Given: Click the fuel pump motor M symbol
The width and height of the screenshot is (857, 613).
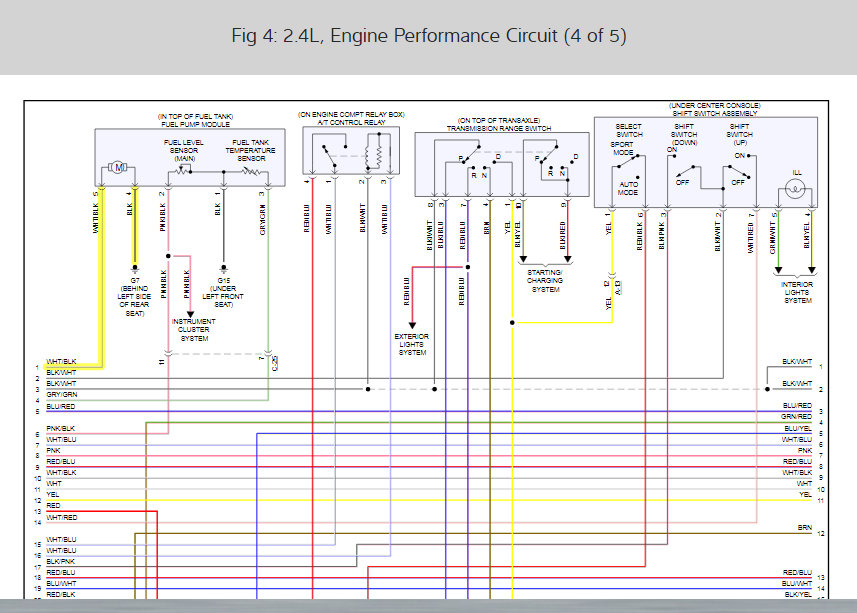Looking at the screenshot, I should [x=118, y=167].
